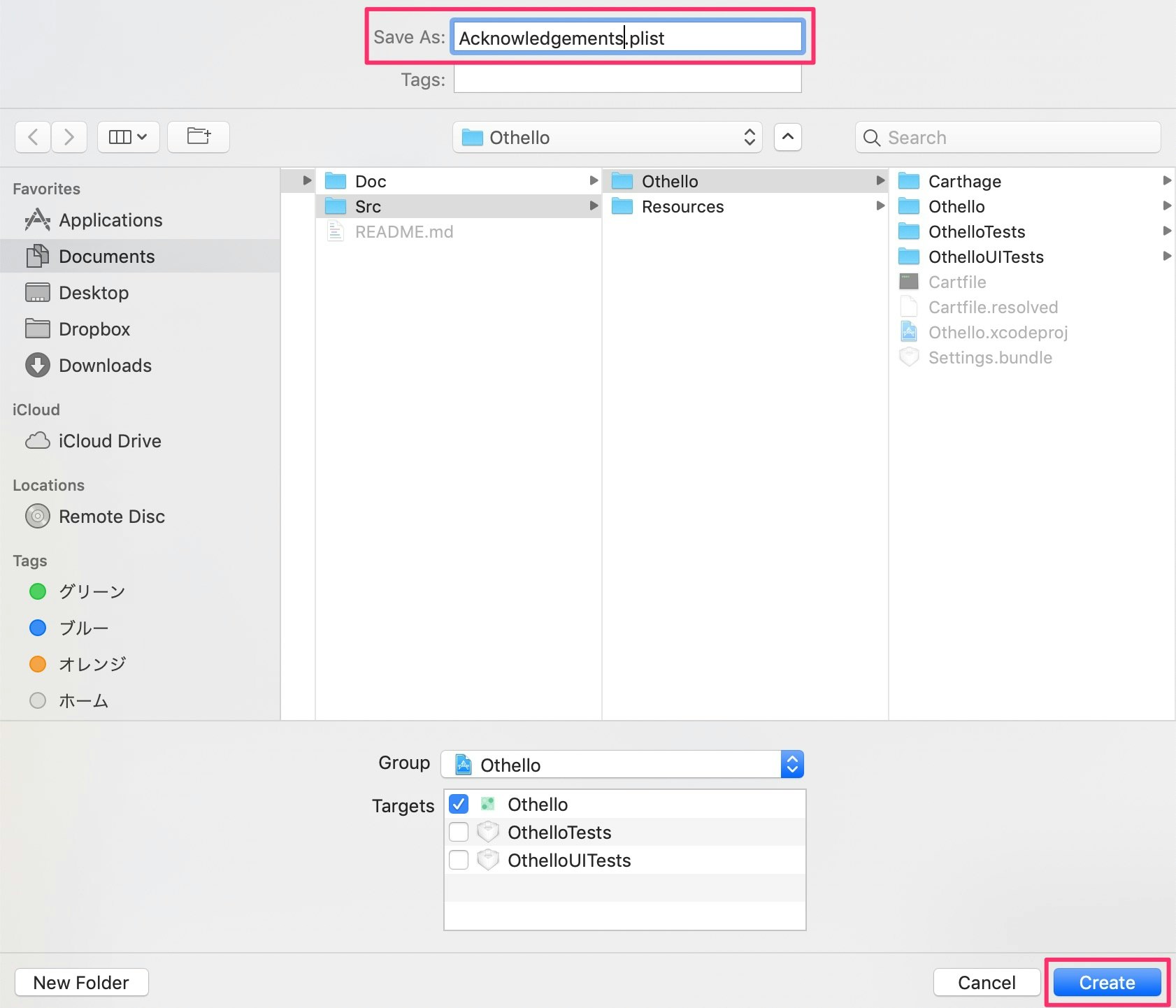Viewport: 1176px width, 1008px height.
Task: Select the OthelloUITests folder in file browser
Action: point(1032,257)
